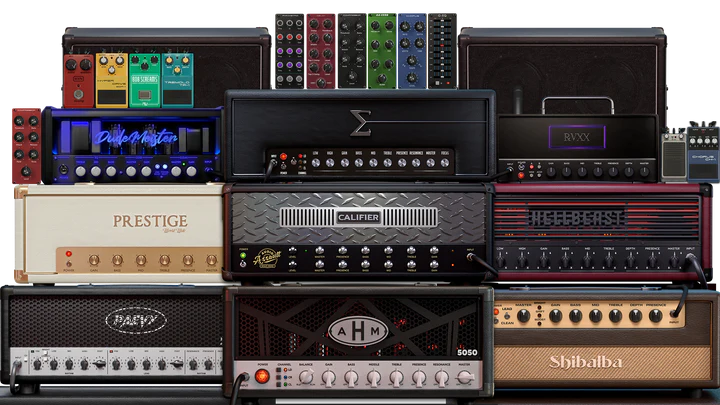This screenshot has height=405, width=720.
Task: Click Califier top-row GAIN knob
Action: coord(433,250)
